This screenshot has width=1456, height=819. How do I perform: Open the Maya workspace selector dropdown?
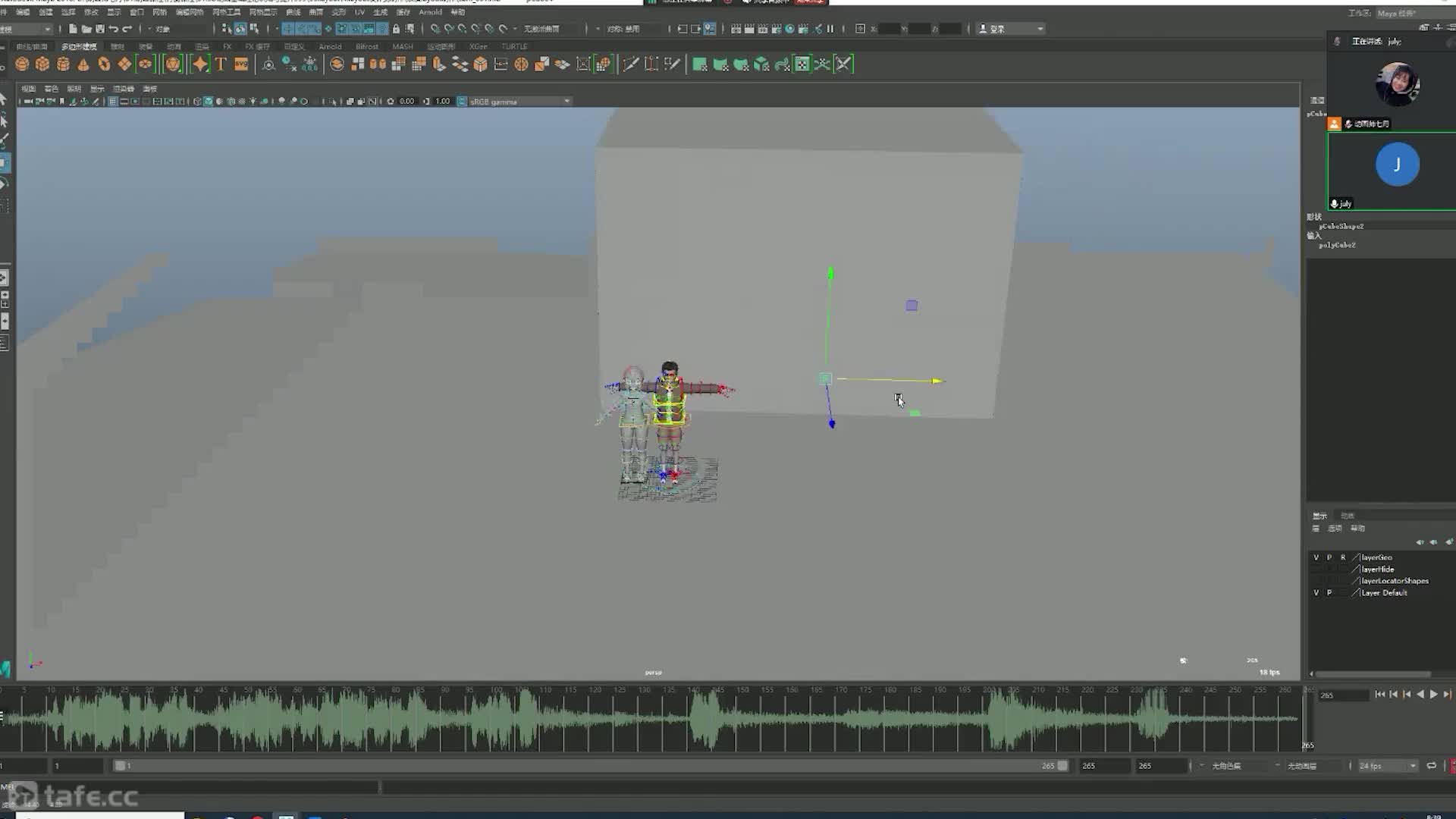coord(1414,13)
